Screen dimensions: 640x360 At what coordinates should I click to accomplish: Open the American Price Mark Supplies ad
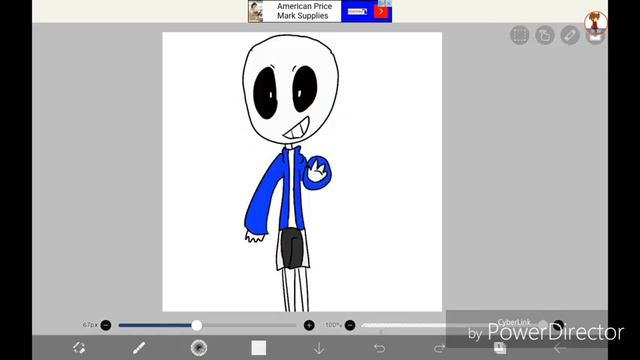point(320,11)
